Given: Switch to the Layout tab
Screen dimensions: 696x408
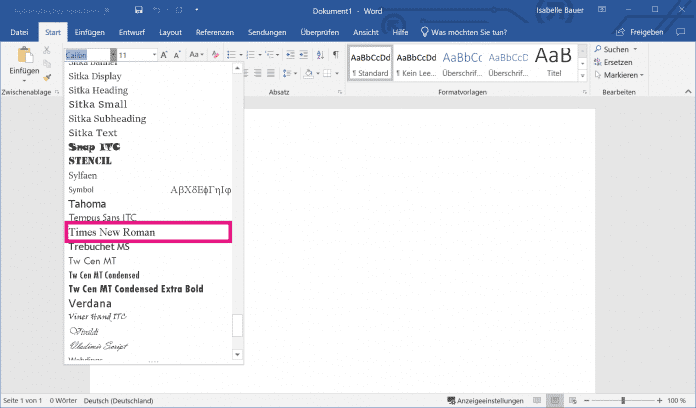Looking at the screenshot, I should click(x=170, y=32).
